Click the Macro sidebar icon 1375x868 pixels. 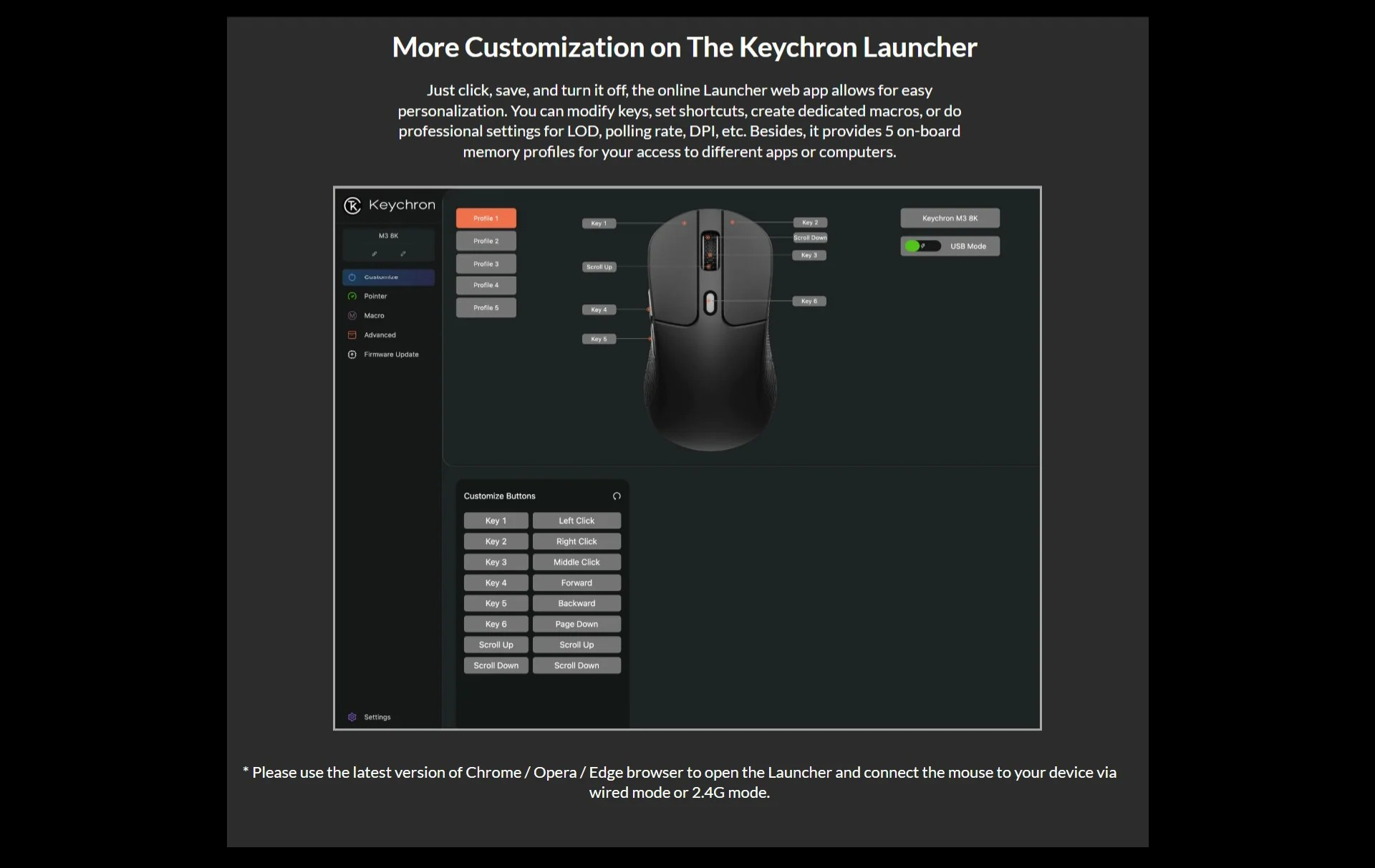(x=352, y=315)
